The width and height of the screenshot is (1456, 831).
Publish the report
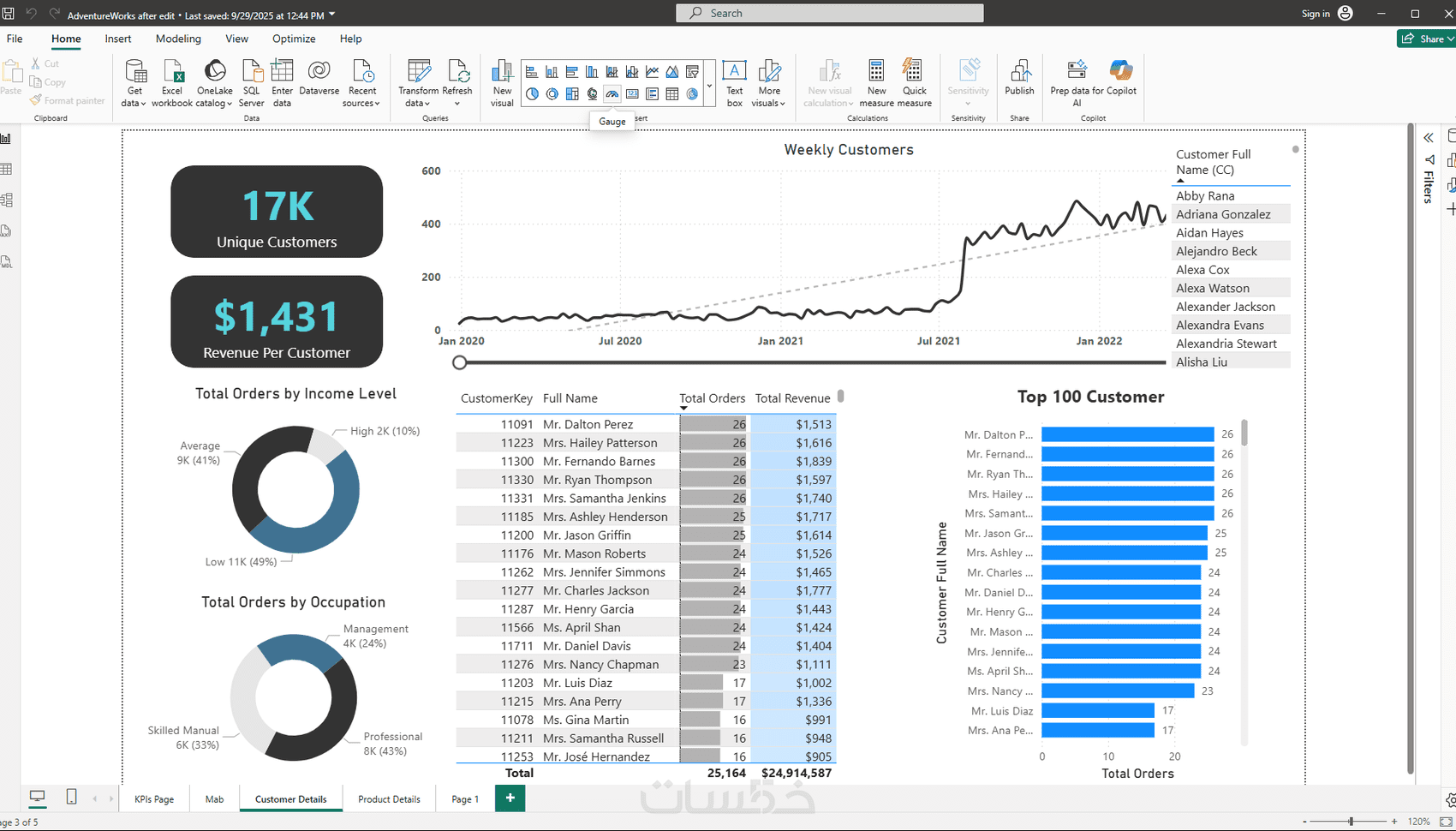(1019, 77)
